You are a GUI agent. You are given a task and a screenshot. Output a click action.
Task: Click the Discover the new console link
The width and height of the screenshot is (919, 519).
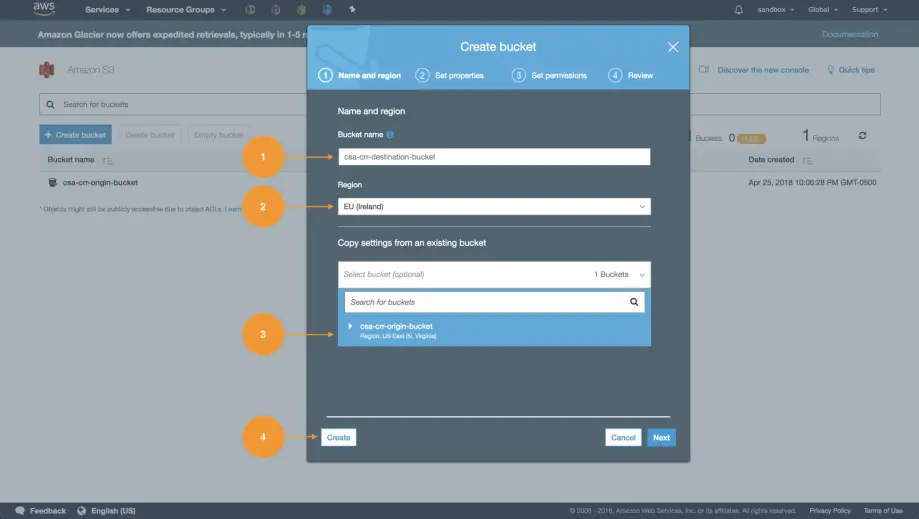[763, 70]
